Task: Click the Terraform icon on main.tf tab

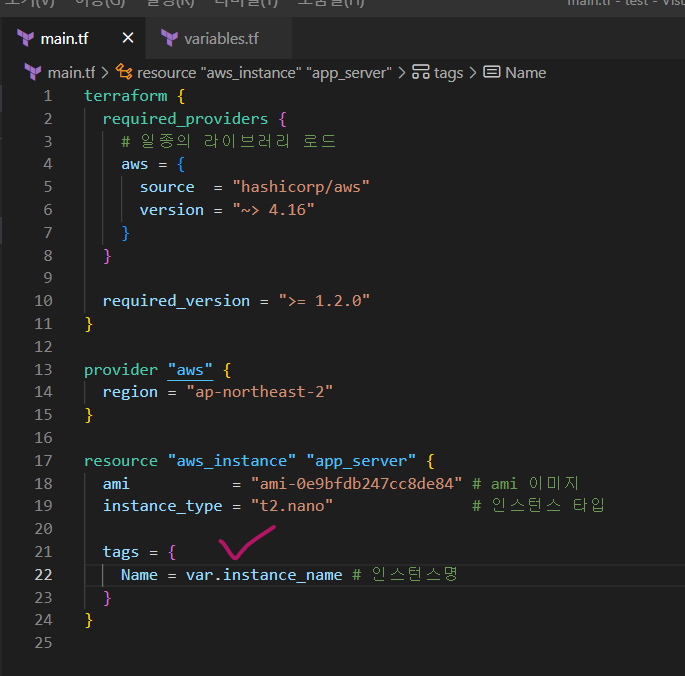Action: pos(25,39)
